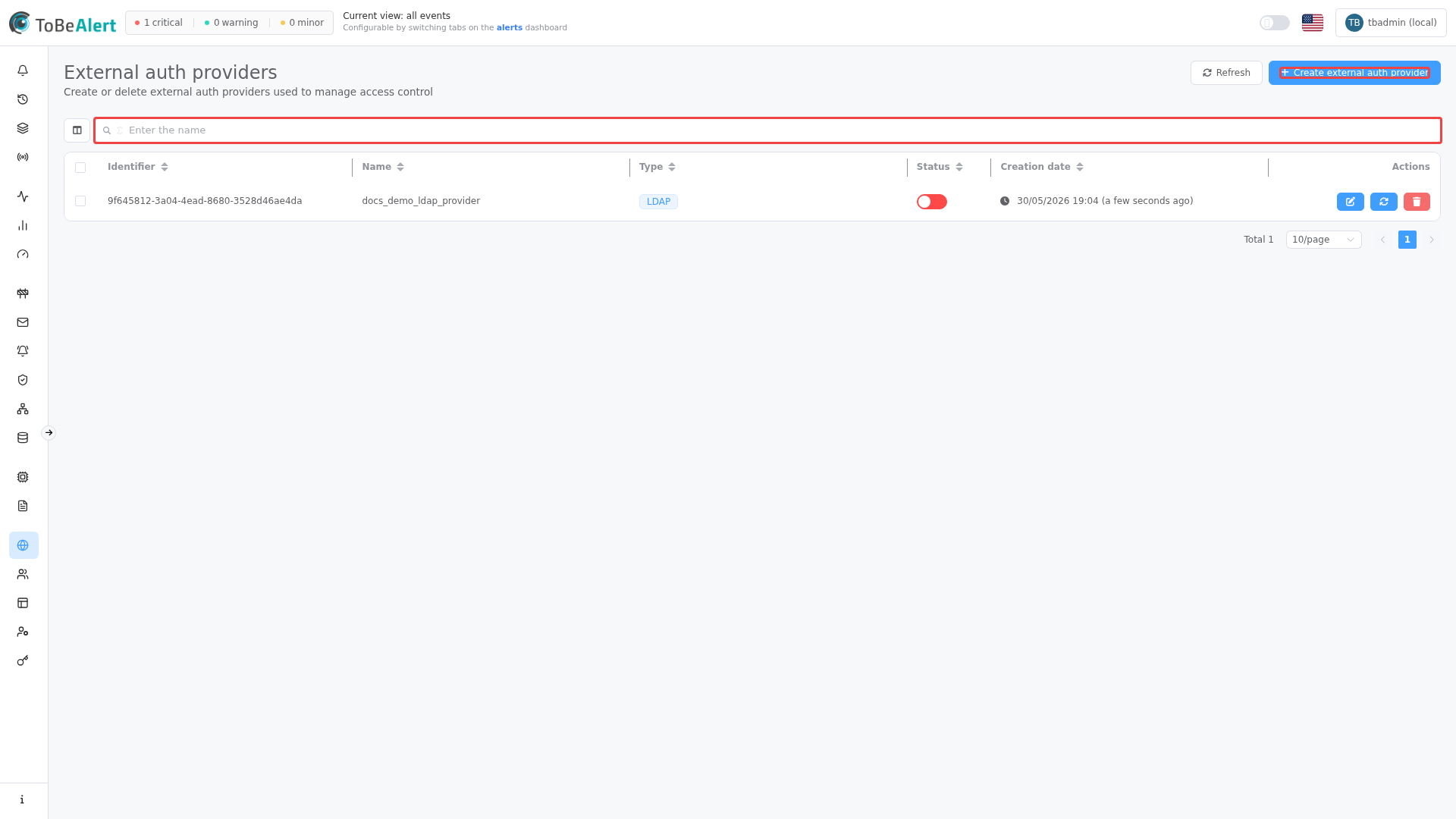Open the database cylinder icon in sidebar

coord(23,438)
